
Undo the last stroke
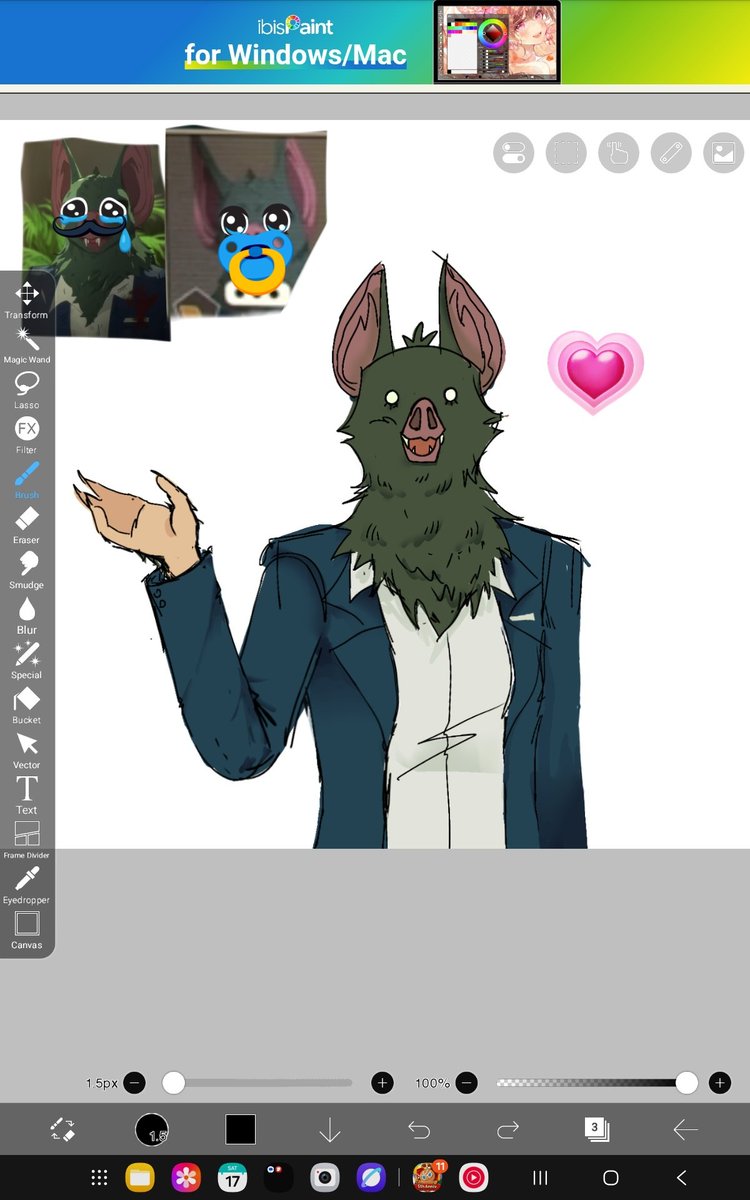419,1130
